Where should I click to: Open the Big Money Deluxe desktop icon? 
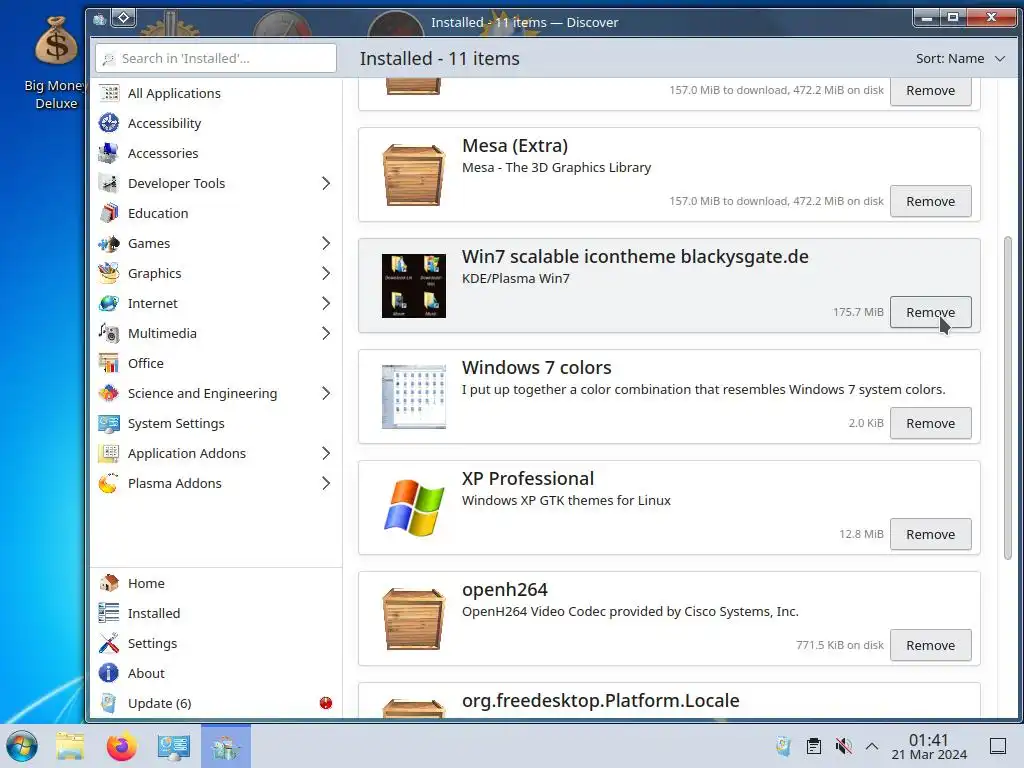point(56,63)
